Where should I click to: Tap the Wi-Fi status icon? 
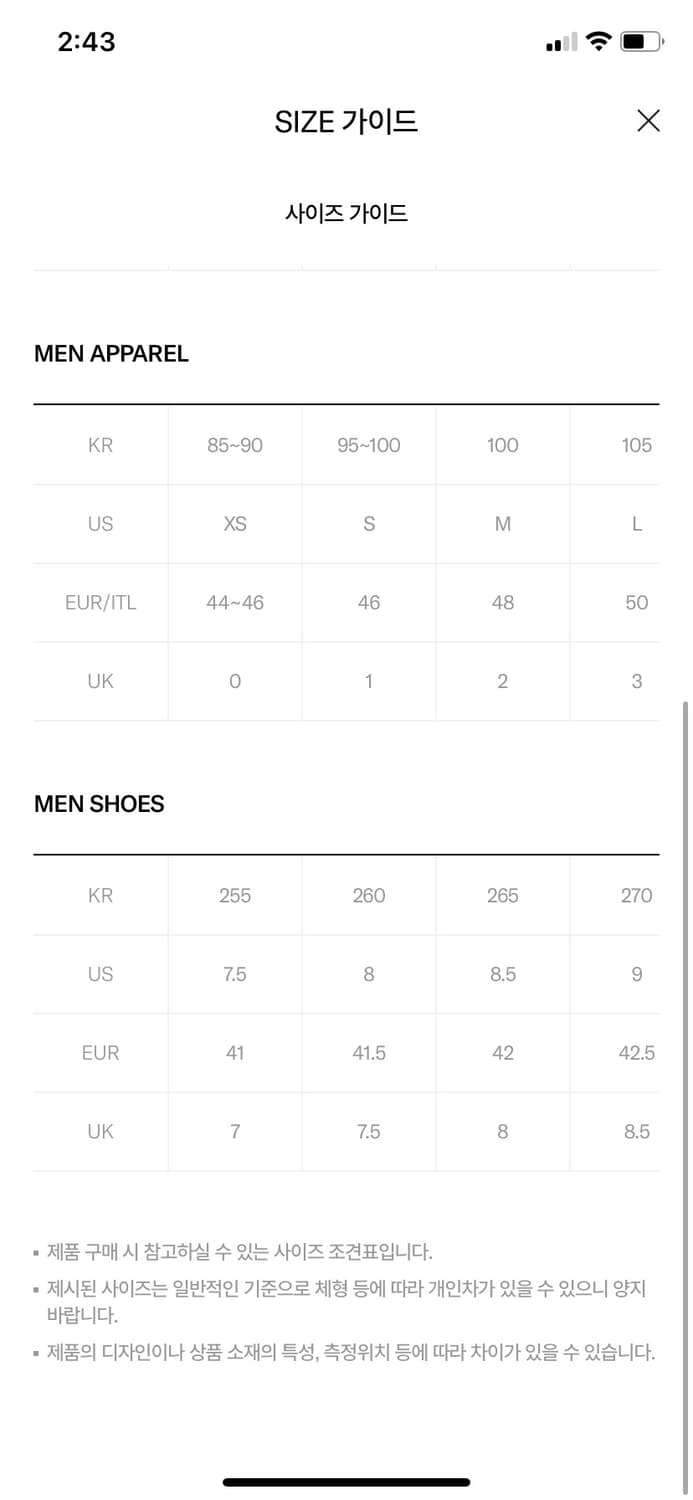[x=599, y=41]
